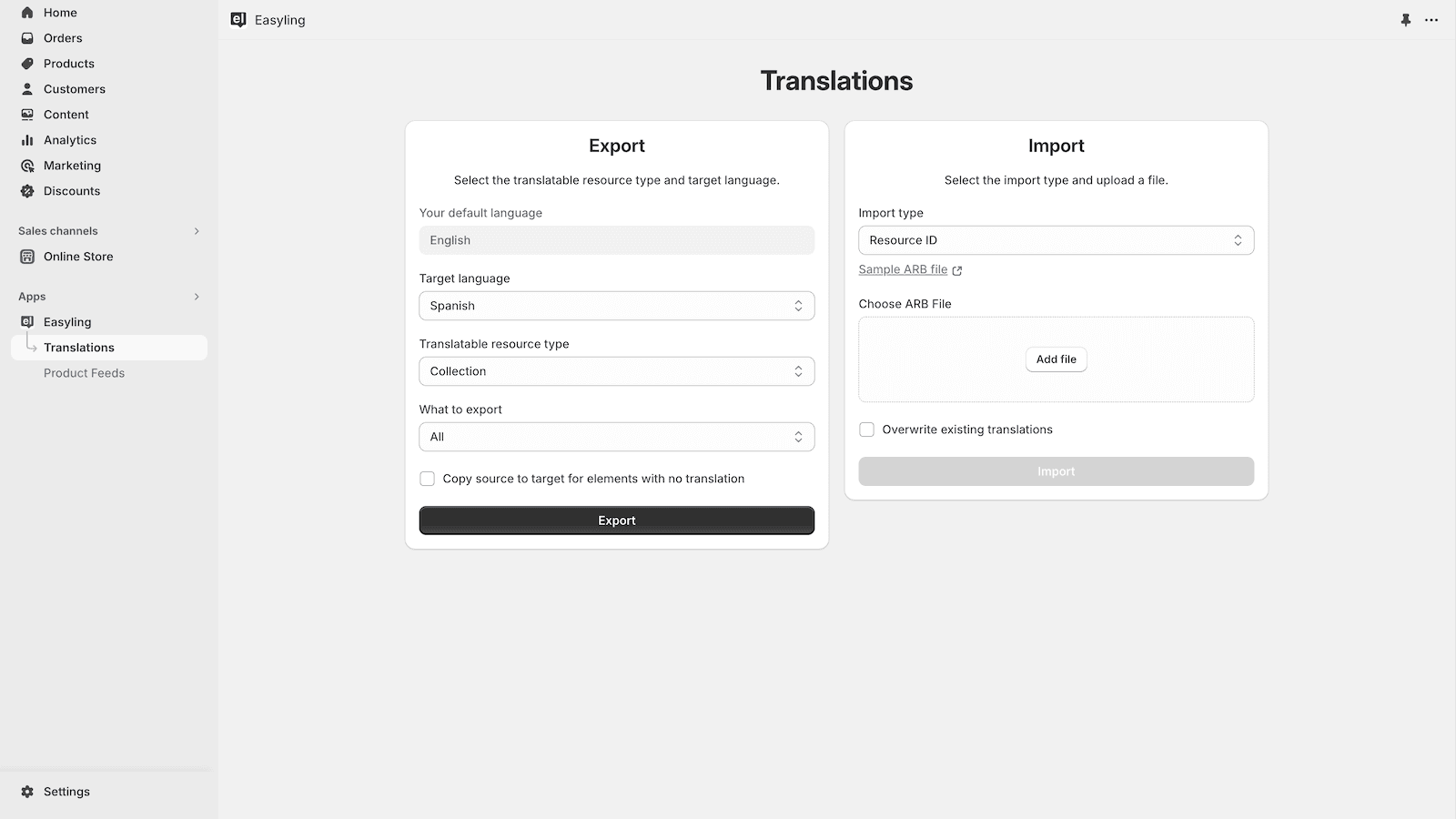Go to Product Feeds menu item
Screen dimensions: 1456x819
tap(84, 373)
